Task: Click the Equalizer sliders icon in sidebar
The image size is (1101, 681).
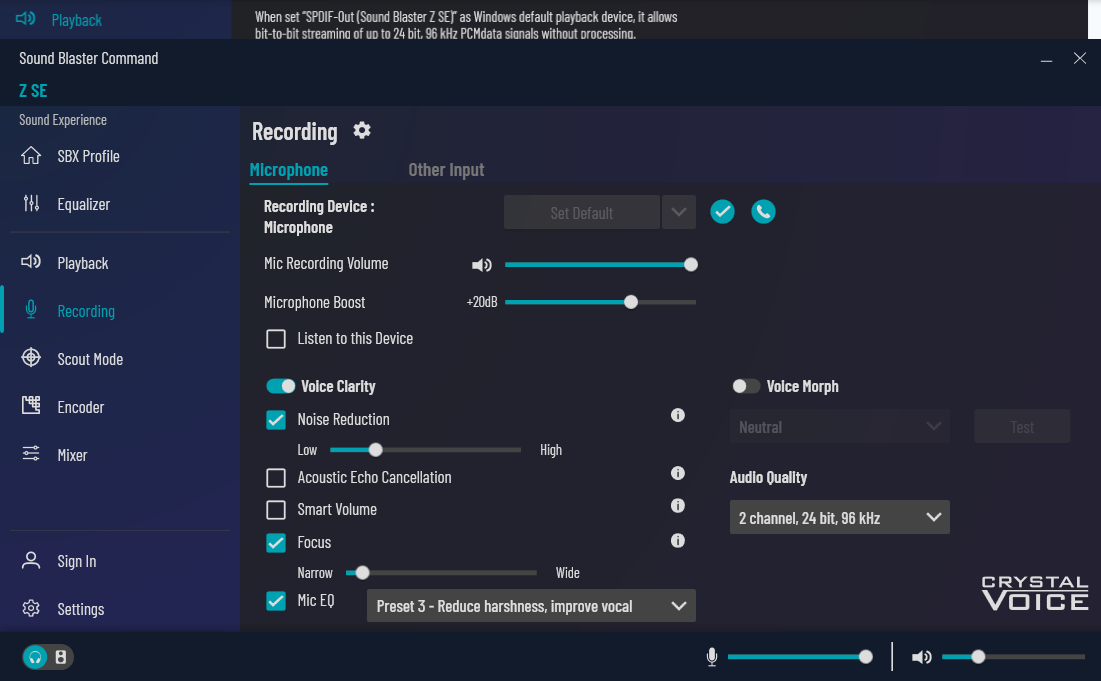Action: click(31, 204)
